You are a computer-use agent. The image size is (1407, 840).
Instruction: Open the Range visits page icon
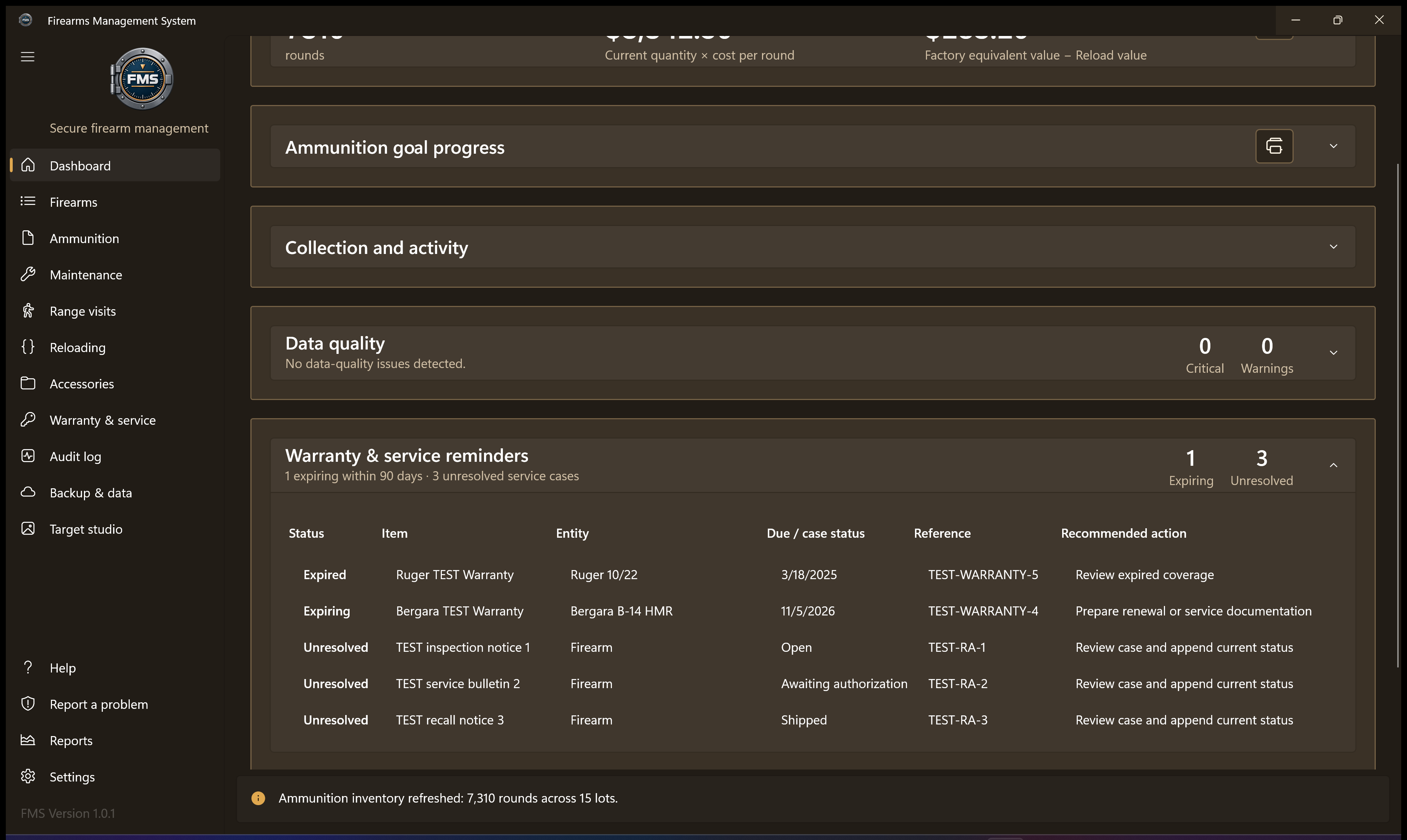[x=28, y=311]
